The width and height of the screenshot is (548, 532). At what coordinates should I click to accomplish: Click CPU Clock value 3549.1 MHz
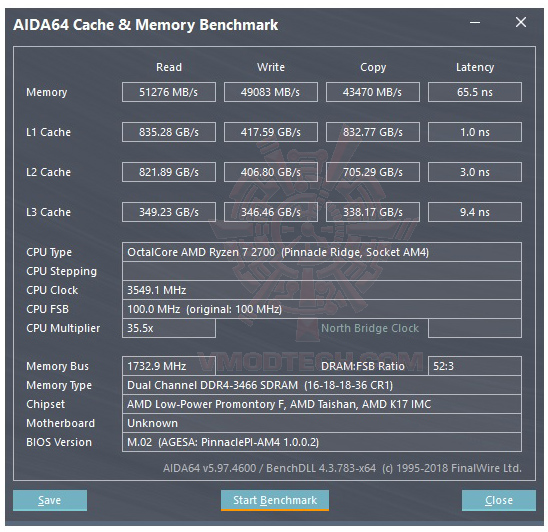point(322,290)
